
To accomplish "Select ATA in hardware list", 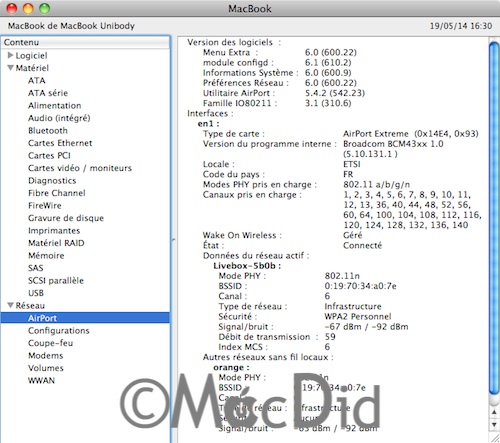I will 37,81.
